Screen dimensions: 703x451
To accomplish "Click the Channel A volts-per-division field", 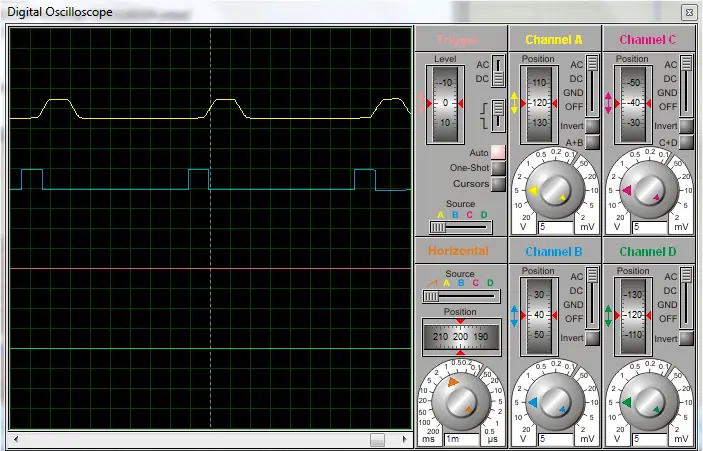I will [555, 227].
